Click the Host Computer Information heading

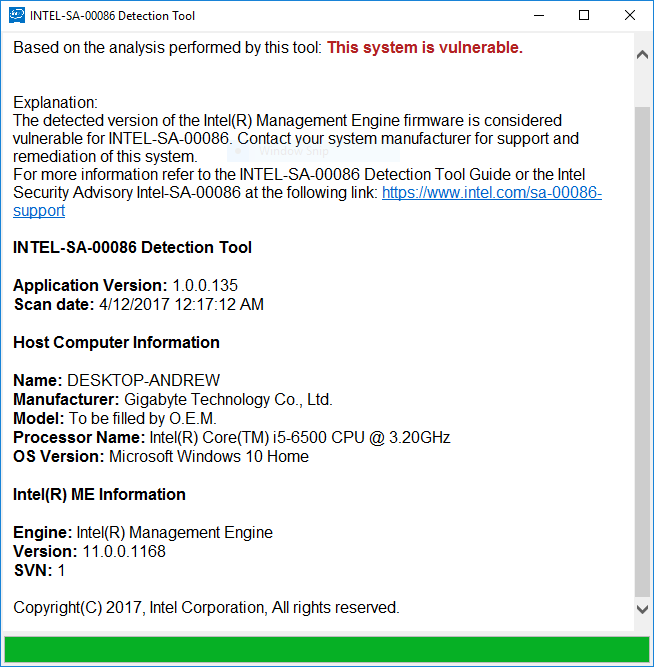[116, 342]
